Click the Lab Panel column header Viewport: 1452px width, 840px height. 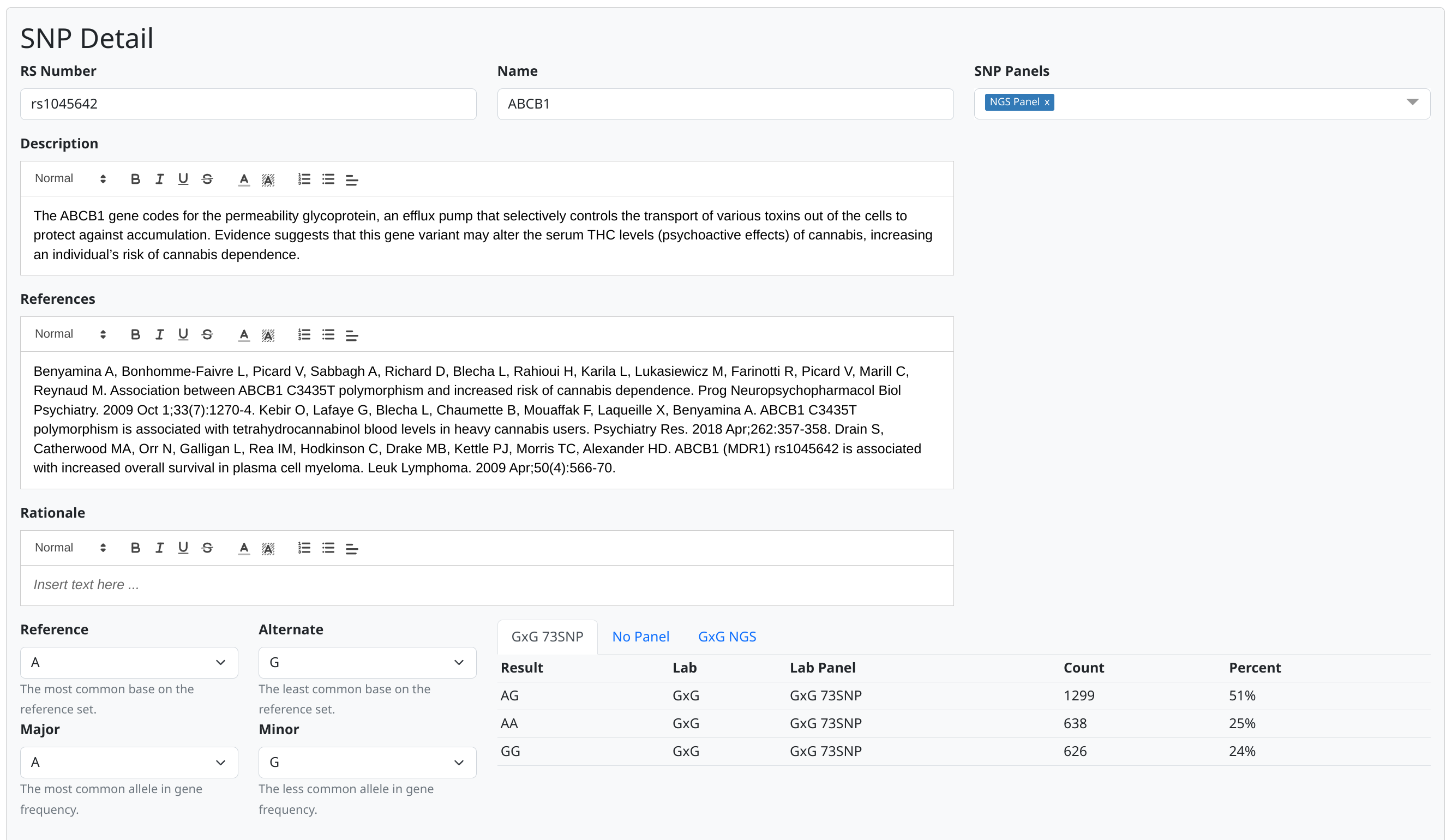[x=823, y=668]
